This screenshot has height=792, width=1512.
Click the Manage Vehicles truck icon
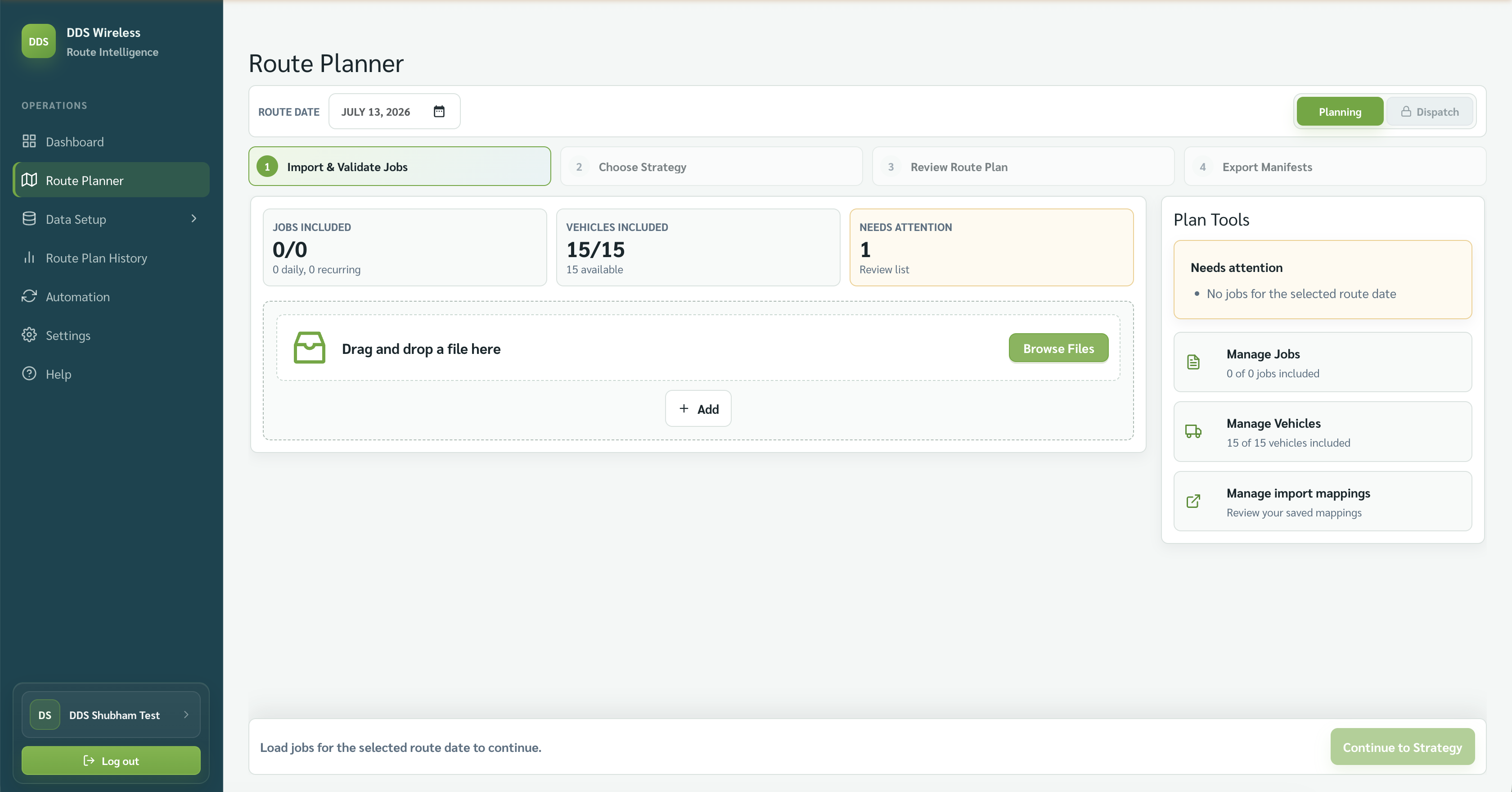[x=1193, y=431]
